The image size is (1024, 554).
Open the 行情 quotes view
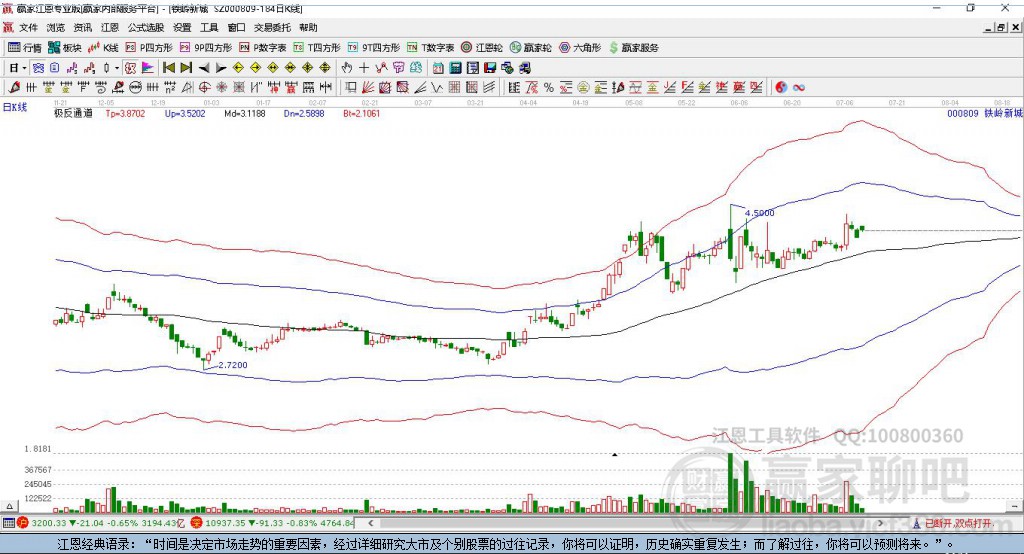25,48
